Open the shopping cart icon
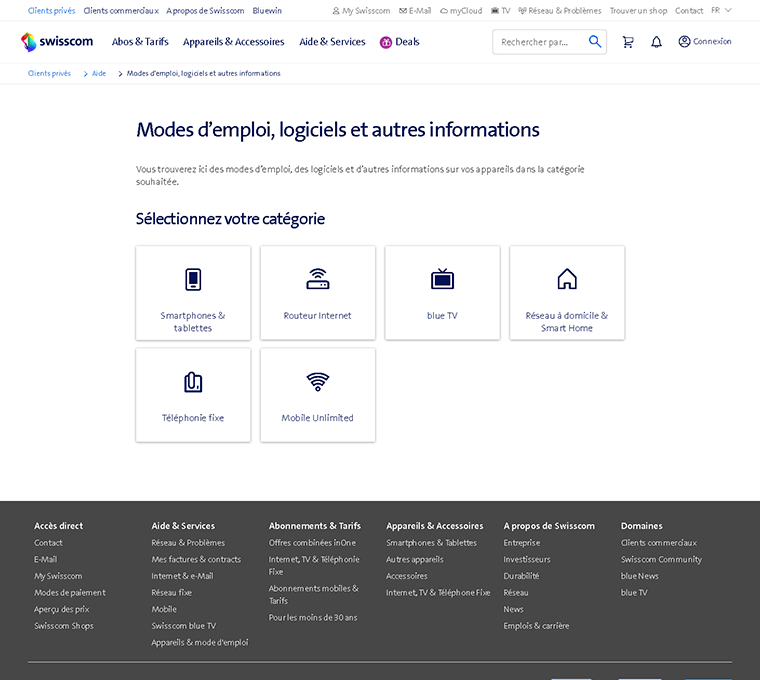 tap(628, 42)
